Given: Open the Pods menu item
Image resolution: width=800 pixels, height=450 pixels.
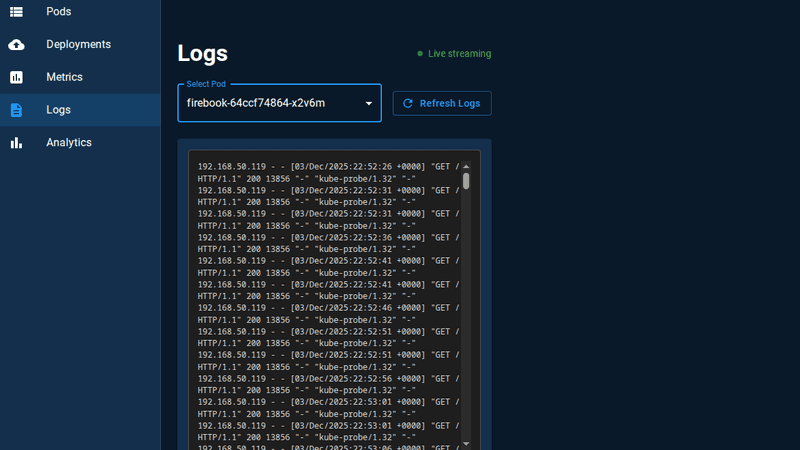Looking at the screenshot, I should coord(58,12).
